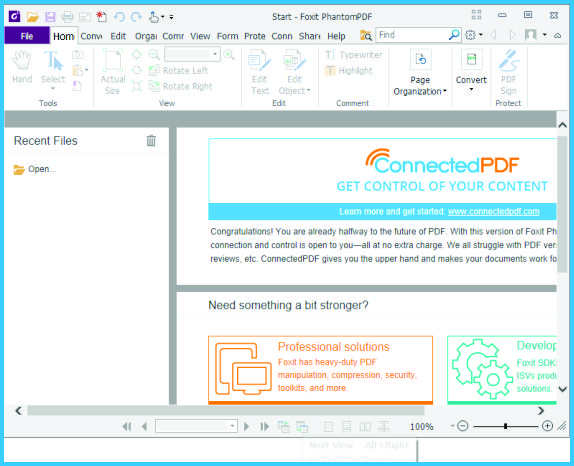Click the zoom in magnifier in View group
This screenshot has height=466, width=574.
coord(229,55)
